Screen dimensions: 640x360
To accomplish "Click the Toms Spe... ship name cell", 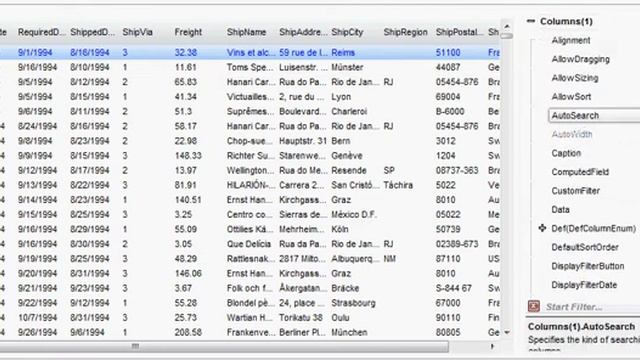I will point(250,67).
